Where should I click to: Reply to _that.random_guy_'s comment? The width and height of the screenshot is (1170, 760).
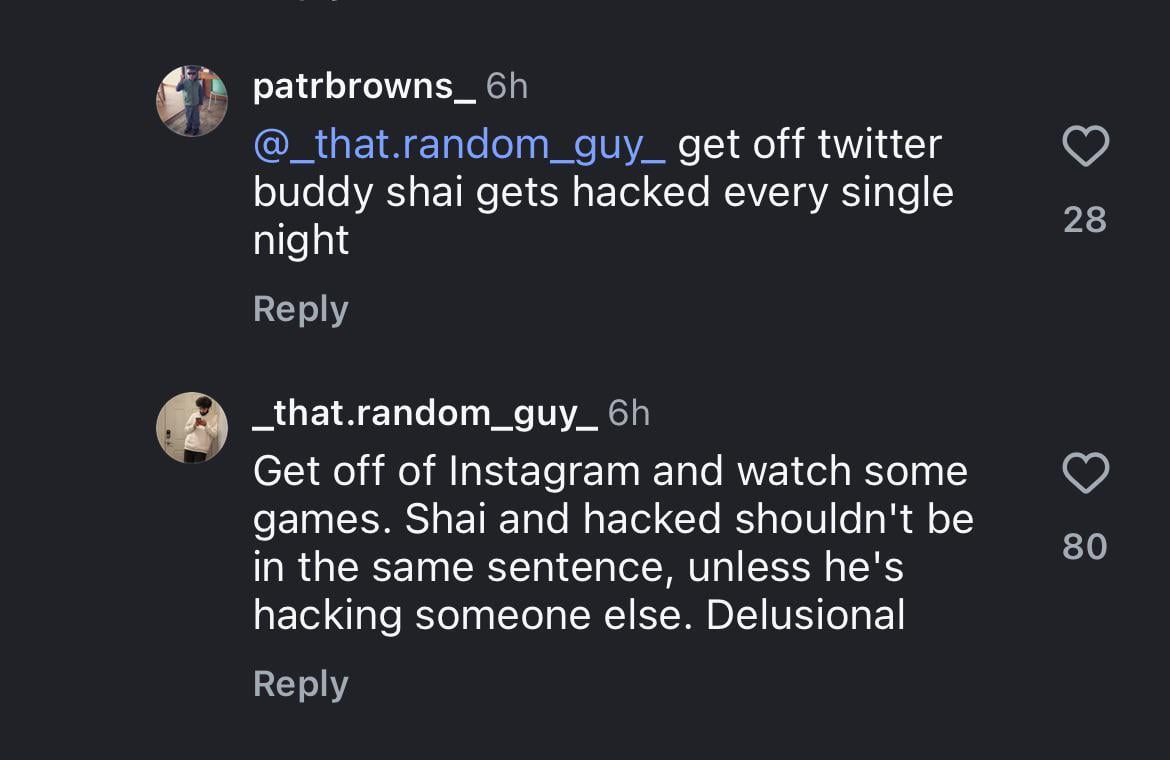pos(300,683)
